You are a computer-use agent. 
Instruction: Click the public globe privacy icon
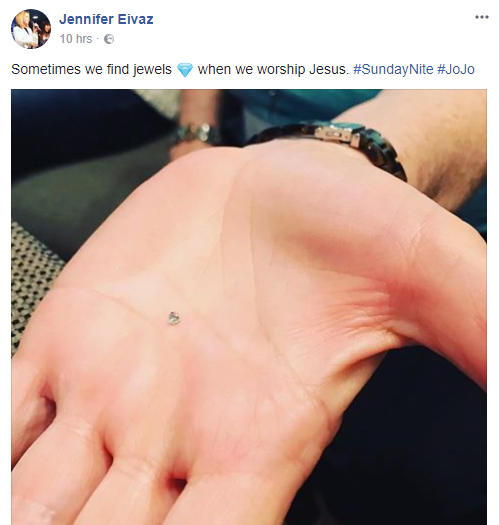tap(109, 39)
